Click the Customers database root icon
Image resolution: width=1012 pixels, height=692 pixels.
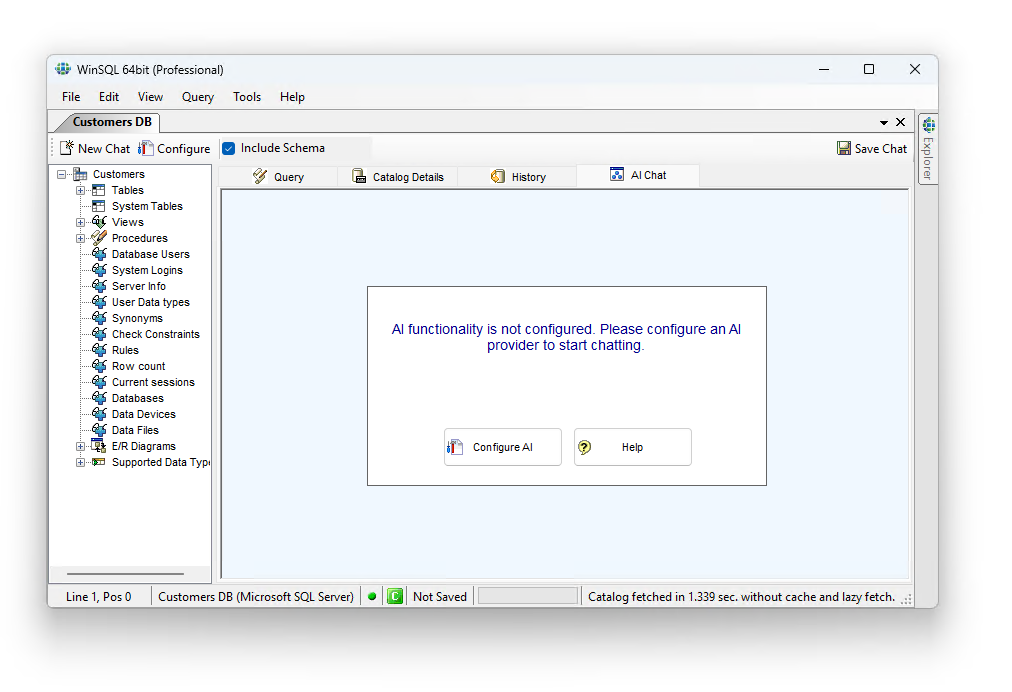[x=80, y=174]
